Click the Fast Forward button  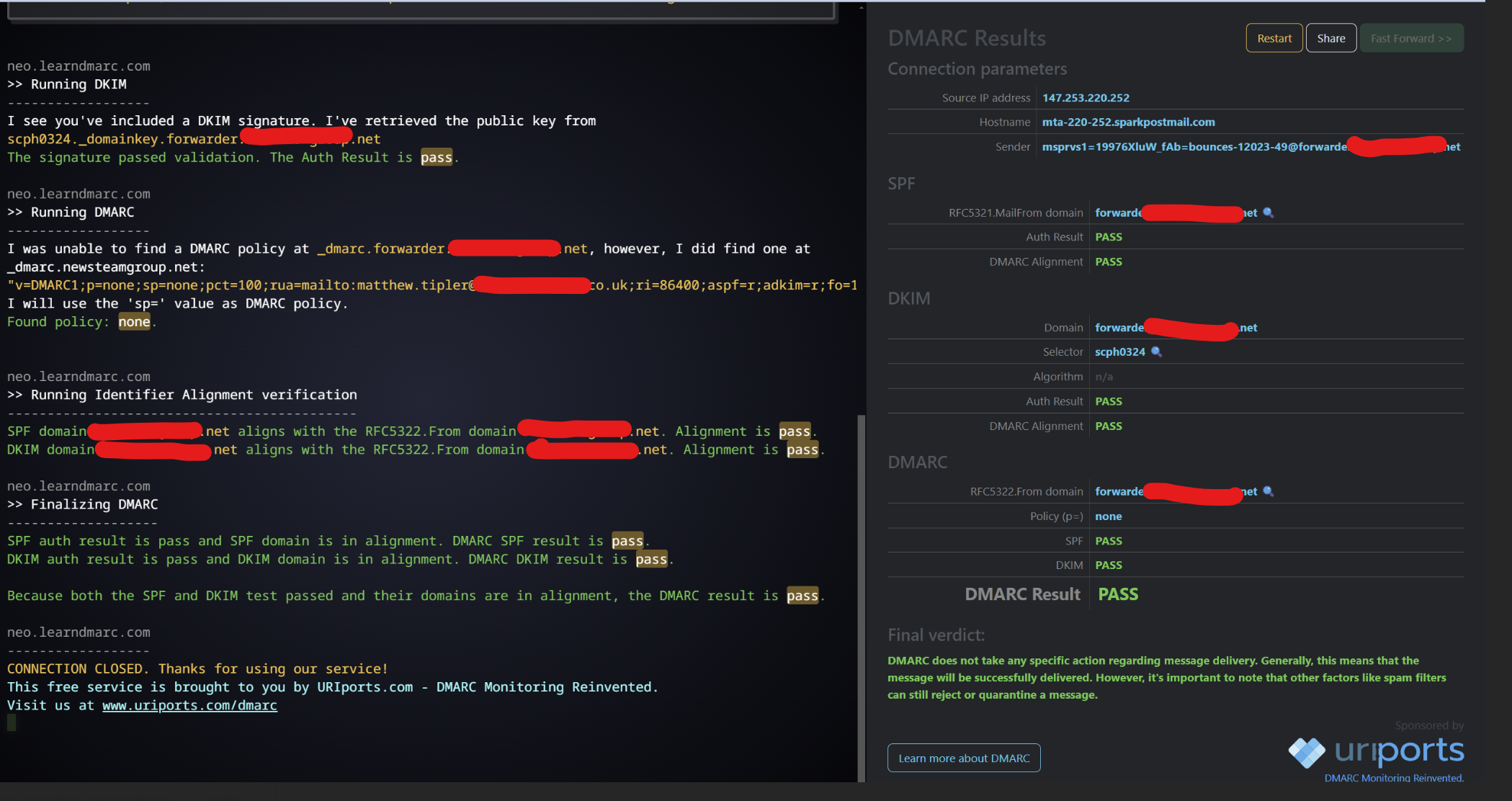click(x=1410, y=38)
